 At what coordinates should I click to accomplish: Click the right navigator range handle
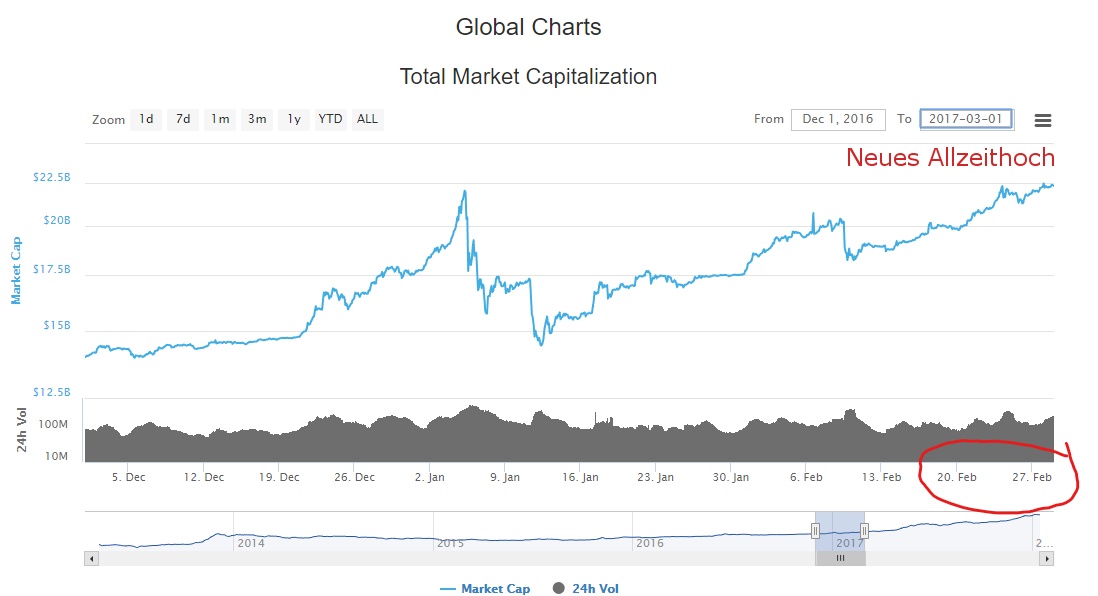coord(865,531)
